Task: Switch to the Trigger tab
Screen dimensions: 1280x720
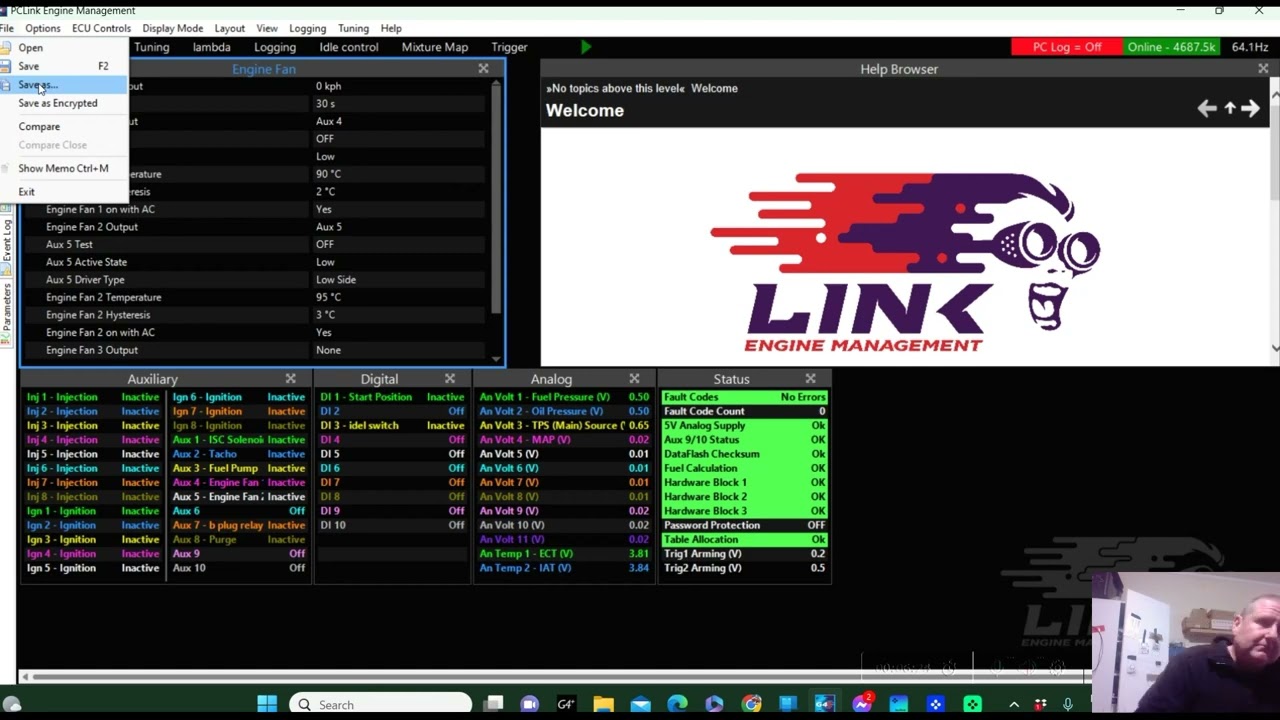Action: pos(509,47)
